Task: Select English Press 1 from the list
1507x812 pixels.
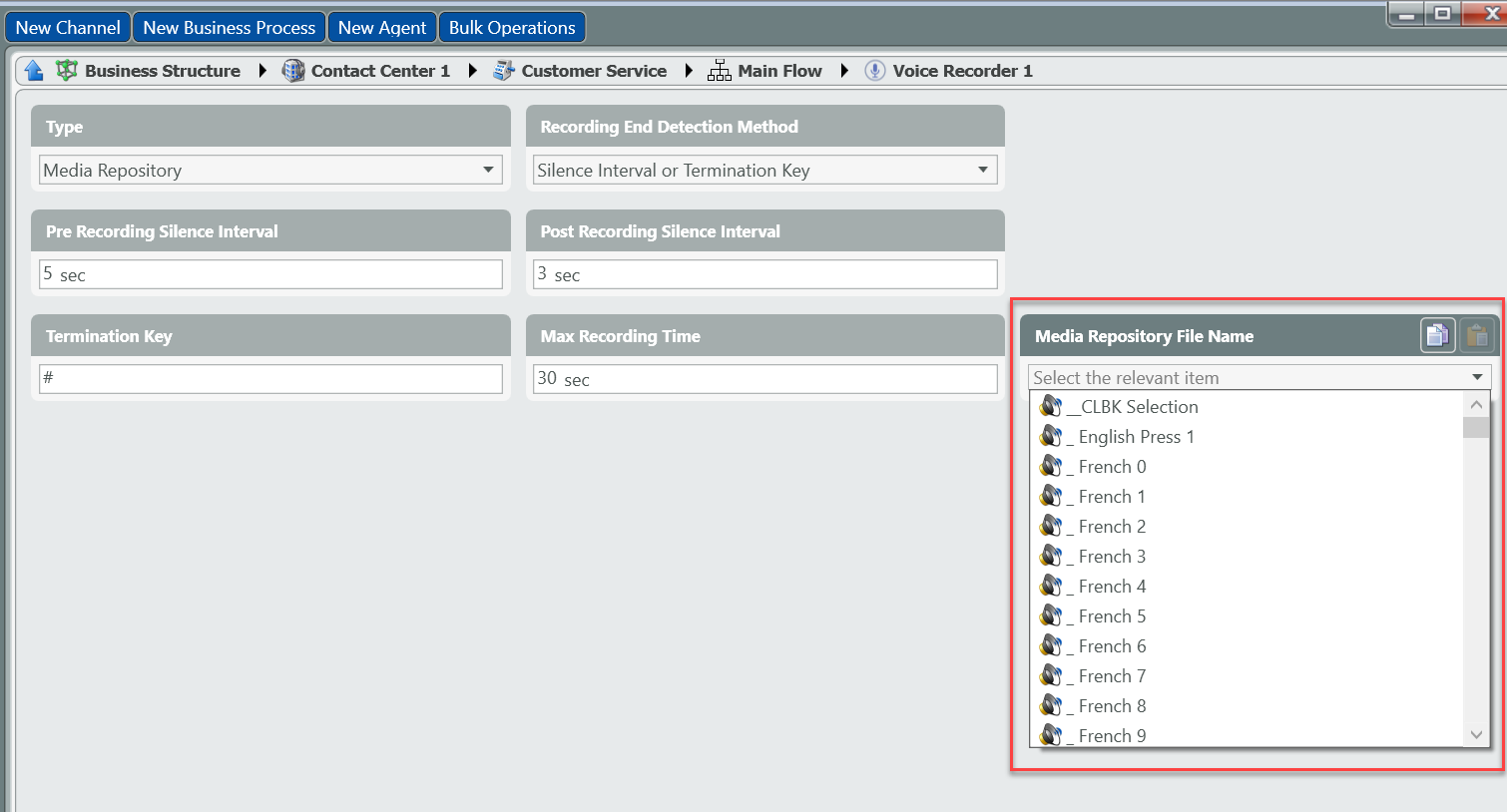Action: pos(1136,437)
